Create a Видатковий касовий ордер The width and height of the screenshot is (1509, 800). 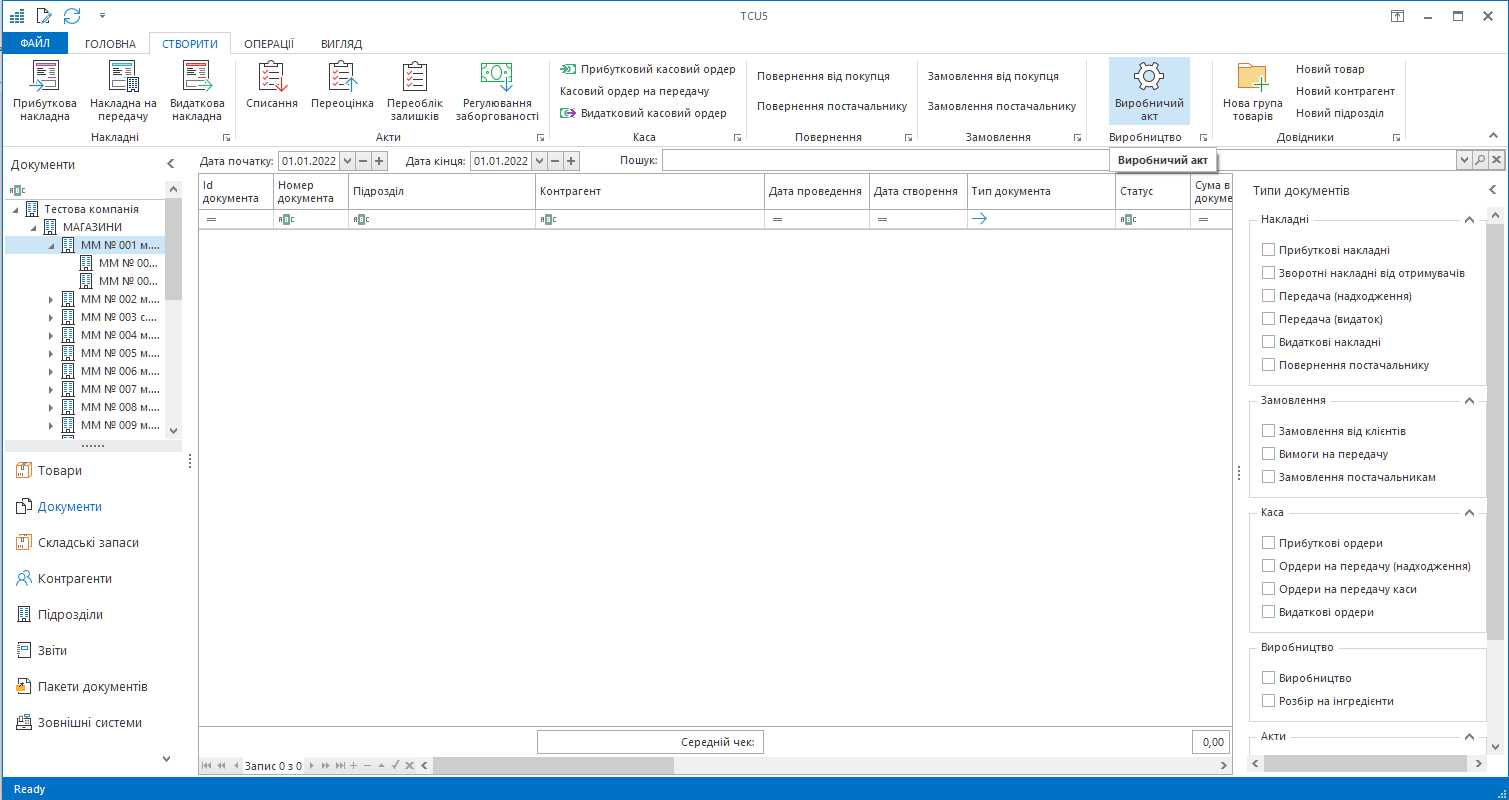click(x=644, y=113)
